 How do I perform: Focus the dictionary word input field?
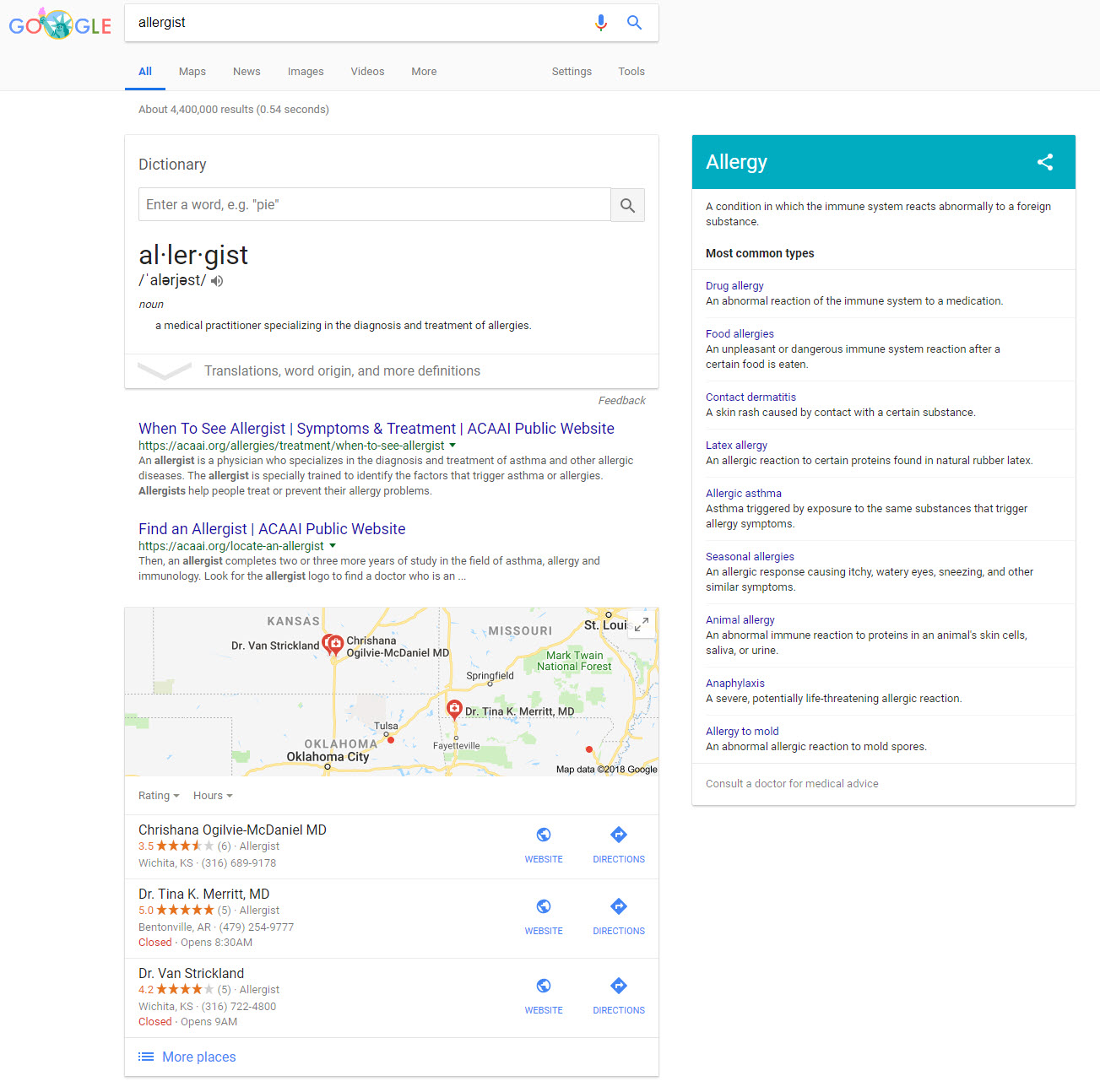tap(375, 205)
